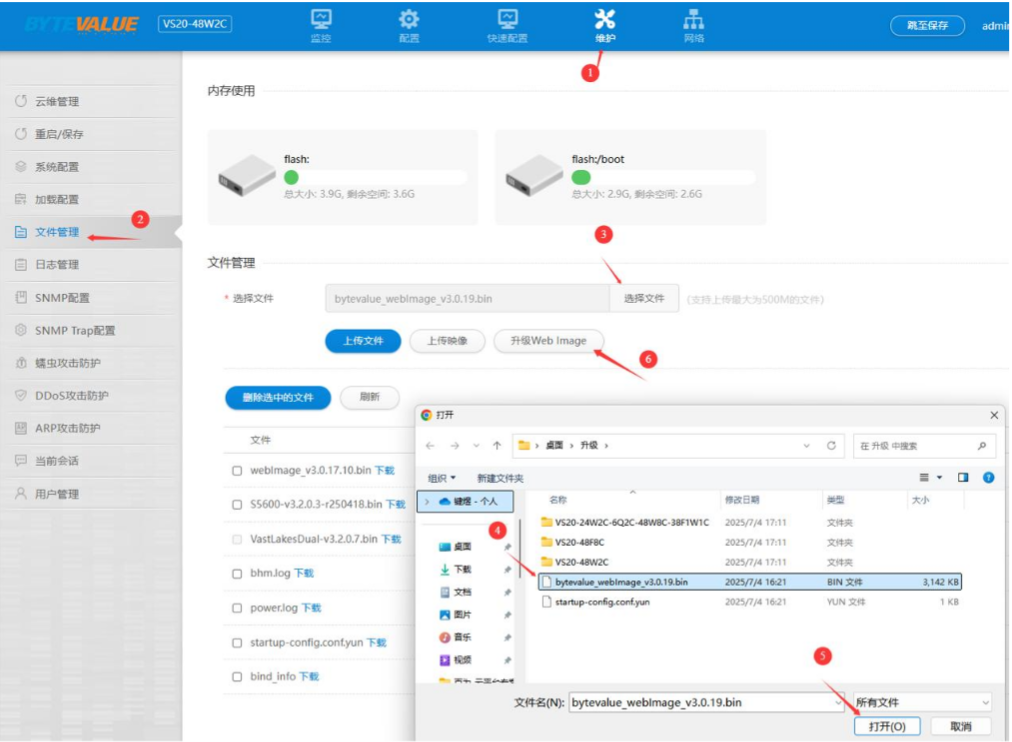Tick the checkbox for webImage_v3.0.17.10.bin

click(x=237, y=471)
